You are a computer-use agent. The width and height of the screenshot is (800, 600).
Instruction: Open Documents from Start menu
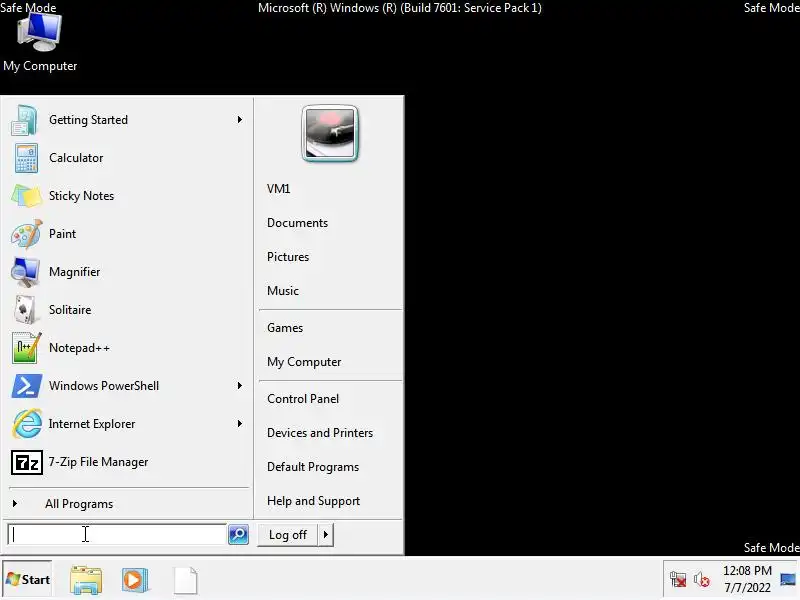pos(297,223)
